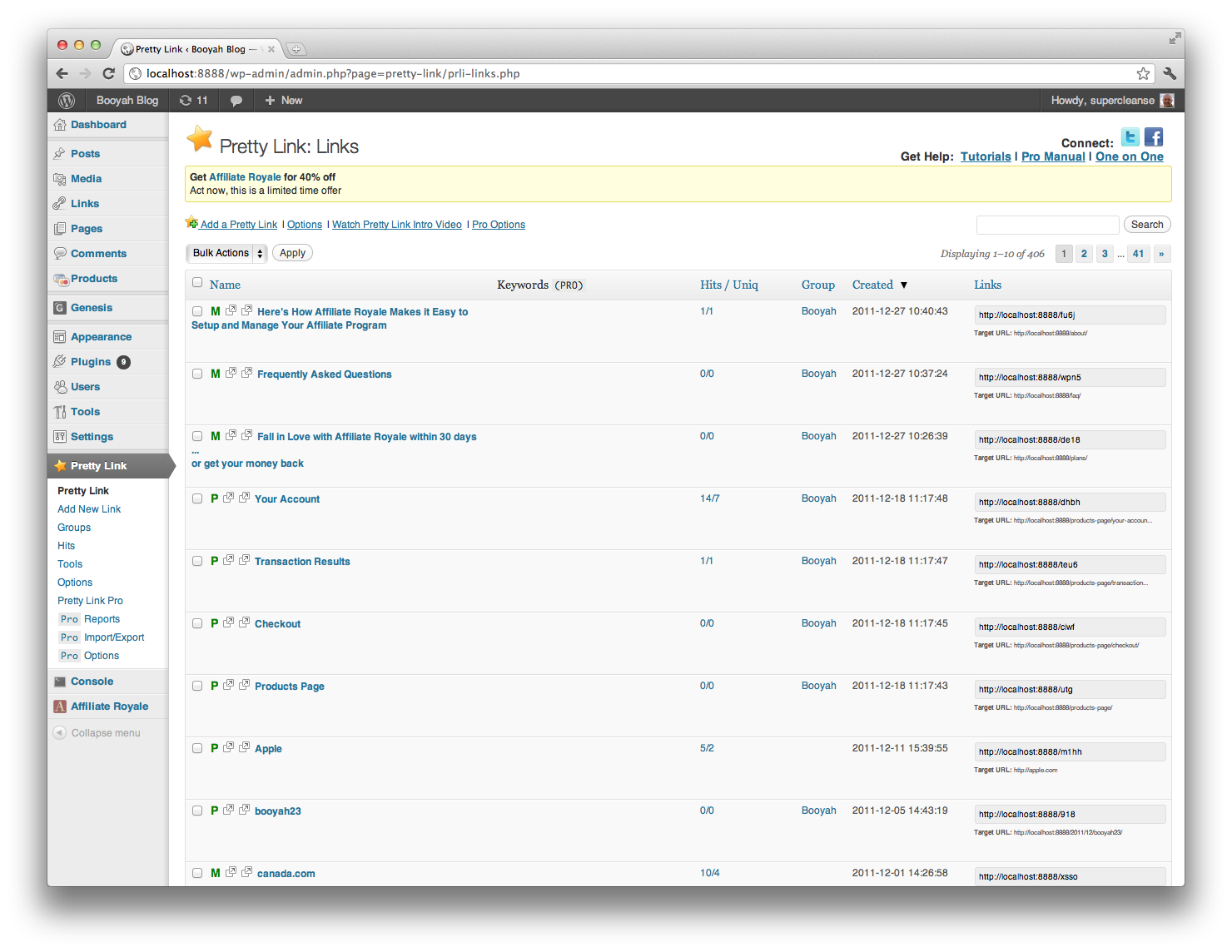This screenshot has height=952, width=1232.
Task: Open the Pro Reports submenu item
Action: tap(90, 619)
